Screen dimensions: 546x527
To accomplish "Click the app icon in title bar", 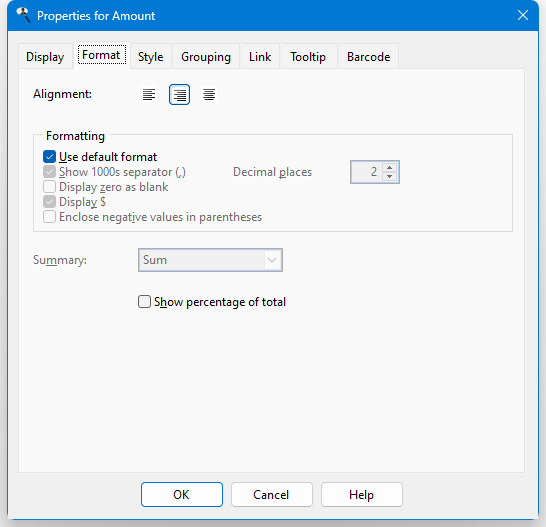I will pos(24,15).
